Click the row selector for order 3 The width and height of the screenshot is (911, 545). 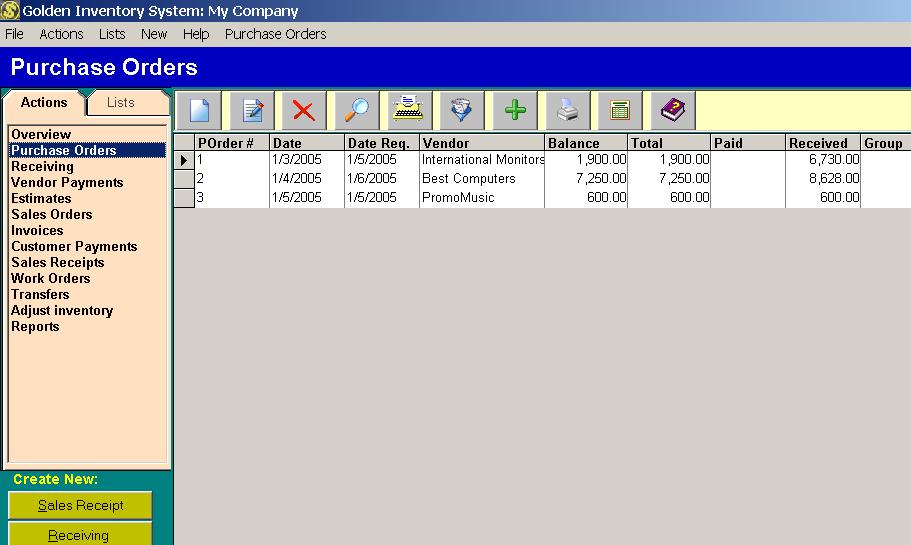click(183, 198)
